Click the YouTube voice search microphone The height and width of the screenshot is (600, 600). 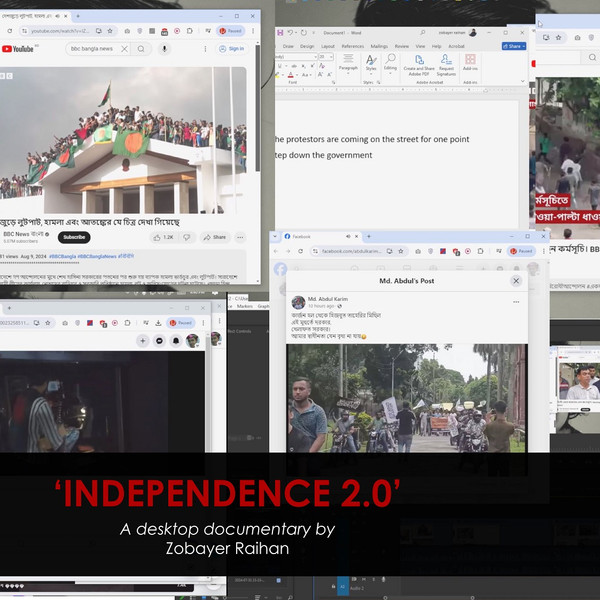[x=165, y=48]
